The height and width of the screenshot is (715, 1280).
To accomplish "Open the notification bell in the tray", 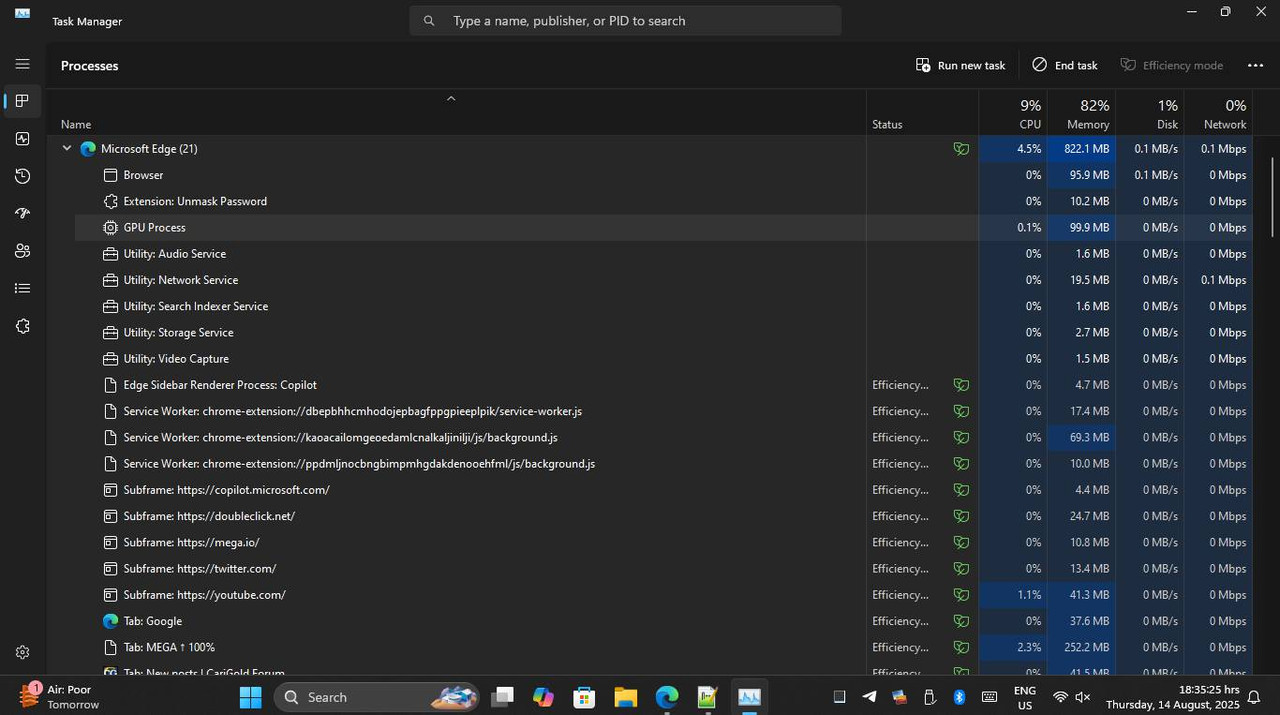I will click(x=1254, y=697).
